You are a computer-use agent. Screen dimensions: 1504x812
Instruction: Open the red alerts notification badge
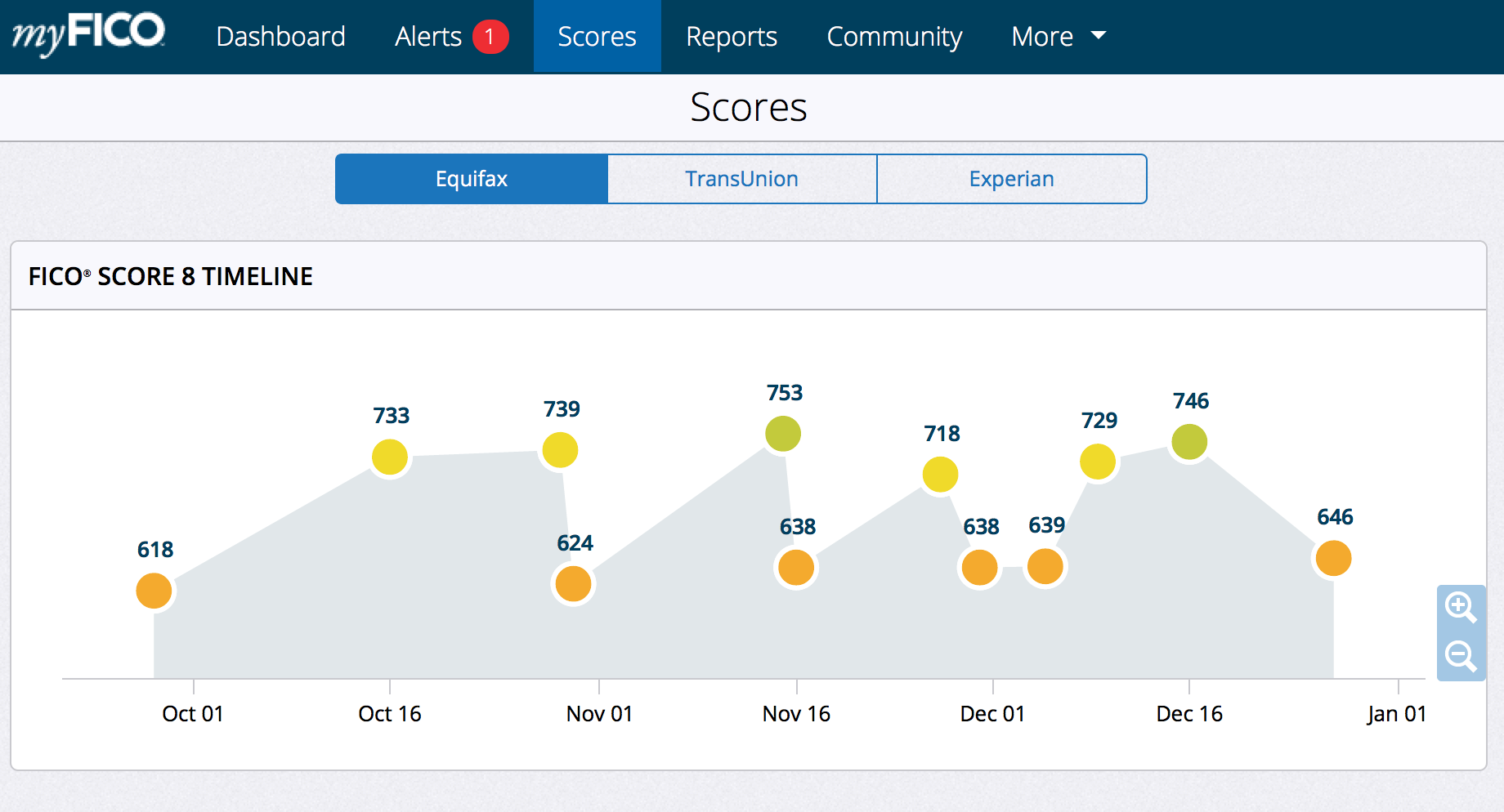[490, 37]
